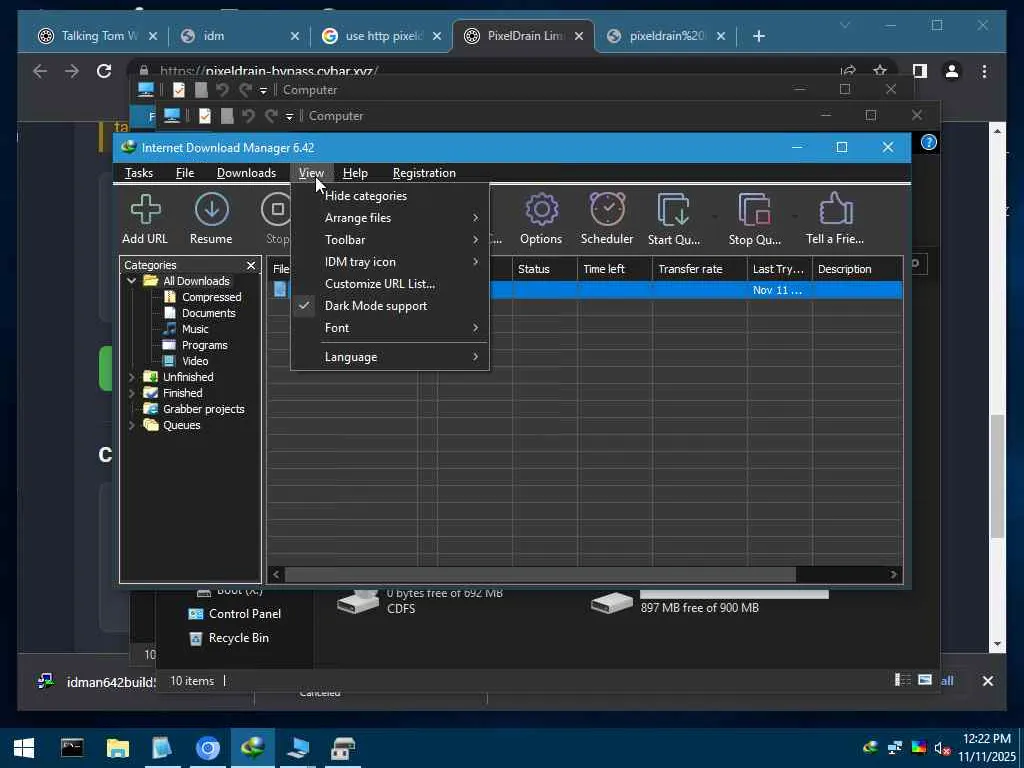Image resolution: width=1024 pixels, height=768 pixels.
Task: Close the browser downloads bar
Action: coord(987,681)
